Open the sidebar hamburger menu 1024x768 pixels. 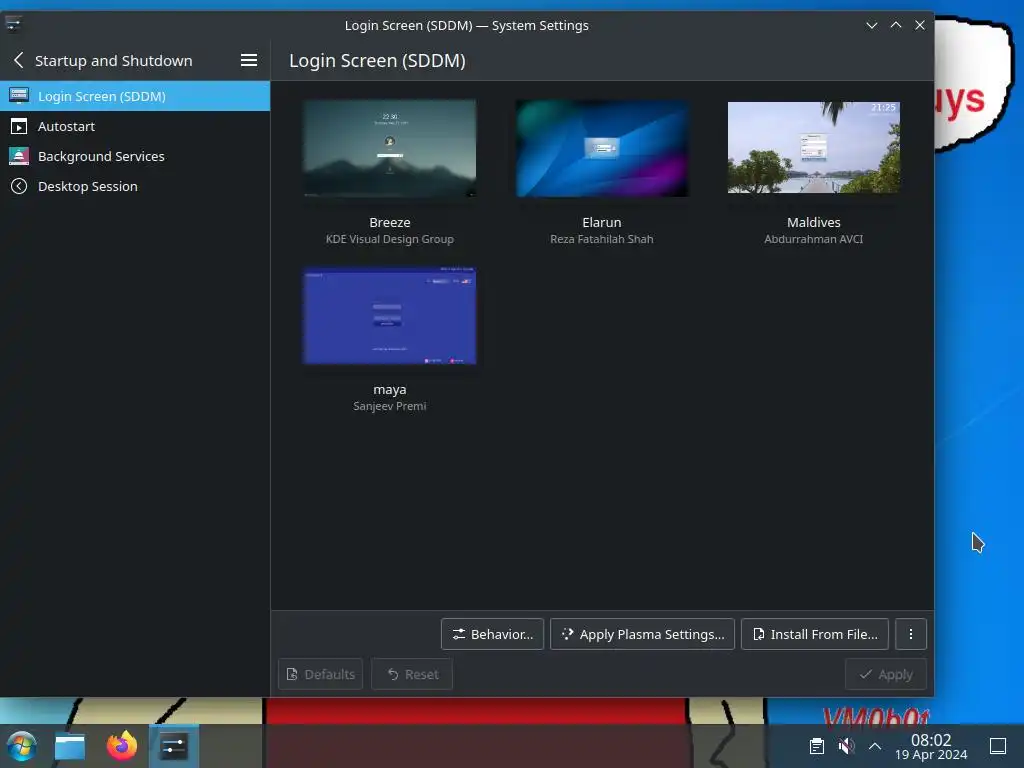tap(249, 61)
